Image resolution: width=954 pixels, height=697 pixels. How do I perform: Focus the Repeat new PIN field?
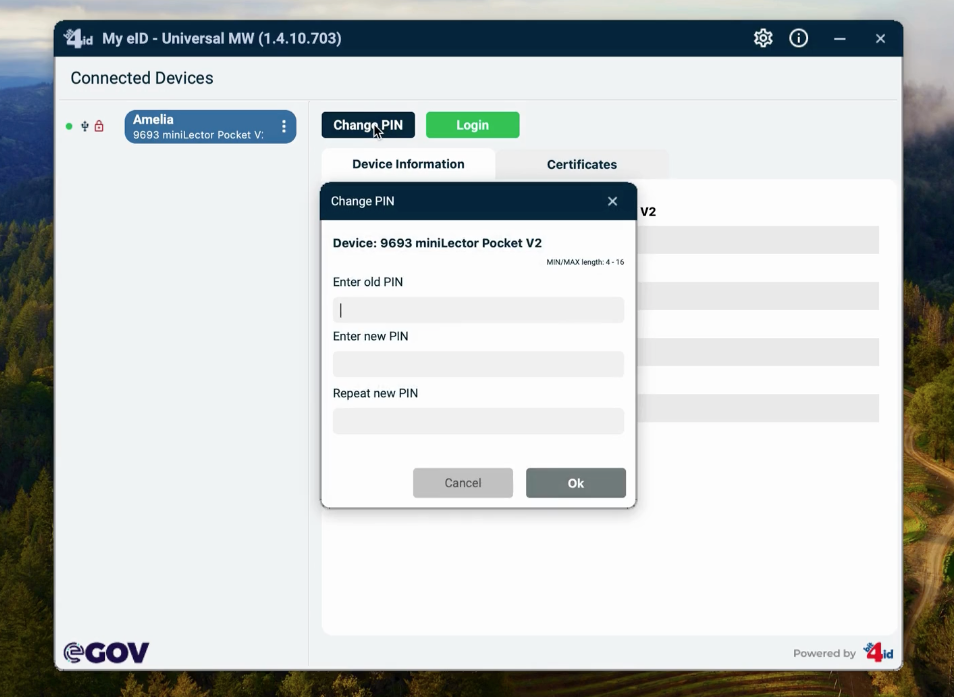click(x=478, y=421)
